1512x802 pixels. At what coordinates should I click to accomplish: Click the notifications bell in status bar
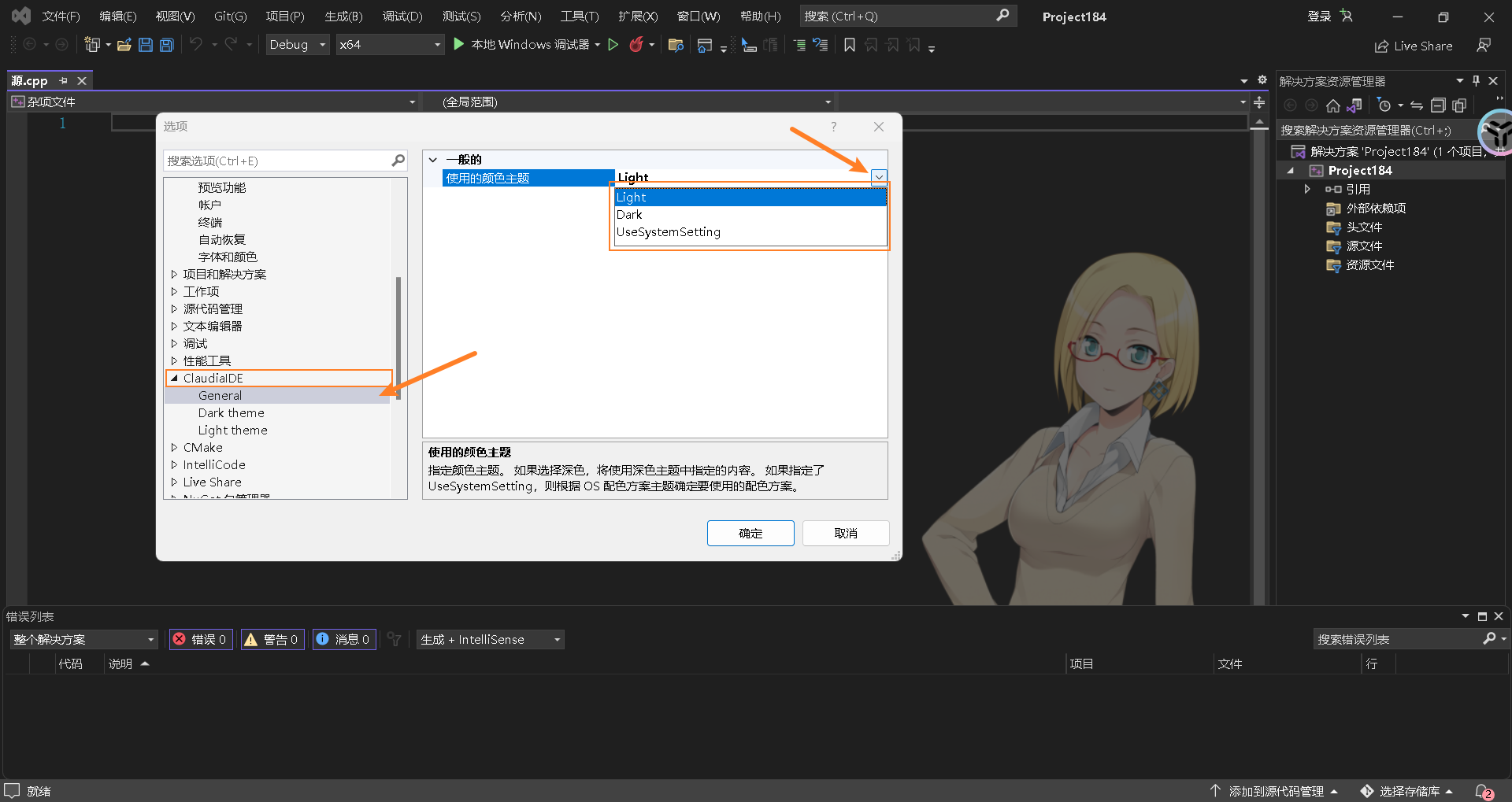(1484, 791)
